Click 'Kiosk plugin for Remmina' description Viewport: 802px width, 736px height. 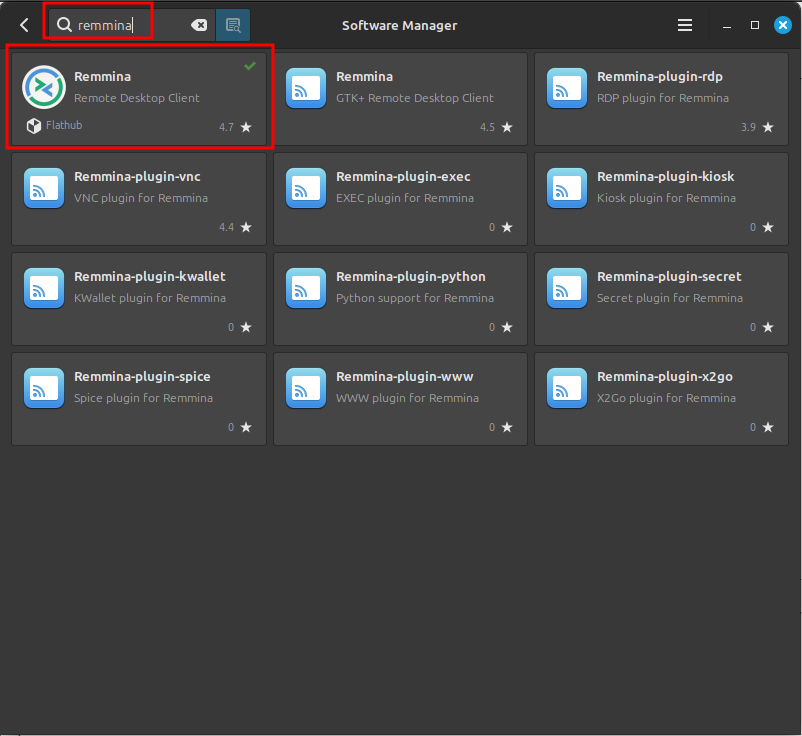point(666,198)
